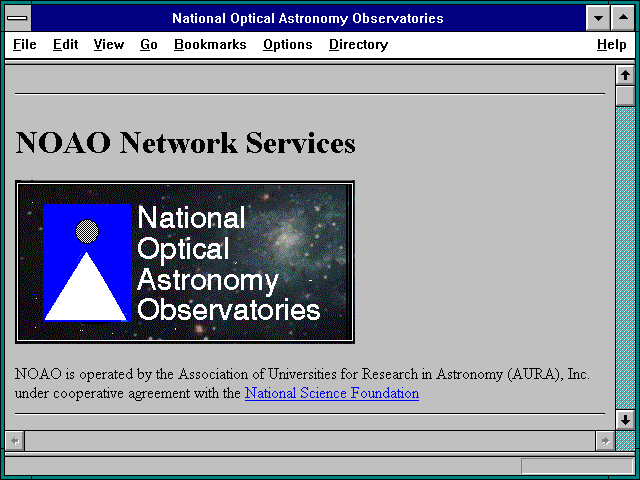Open the Edit menu
640x480 pixels.
tap(65, 44)
